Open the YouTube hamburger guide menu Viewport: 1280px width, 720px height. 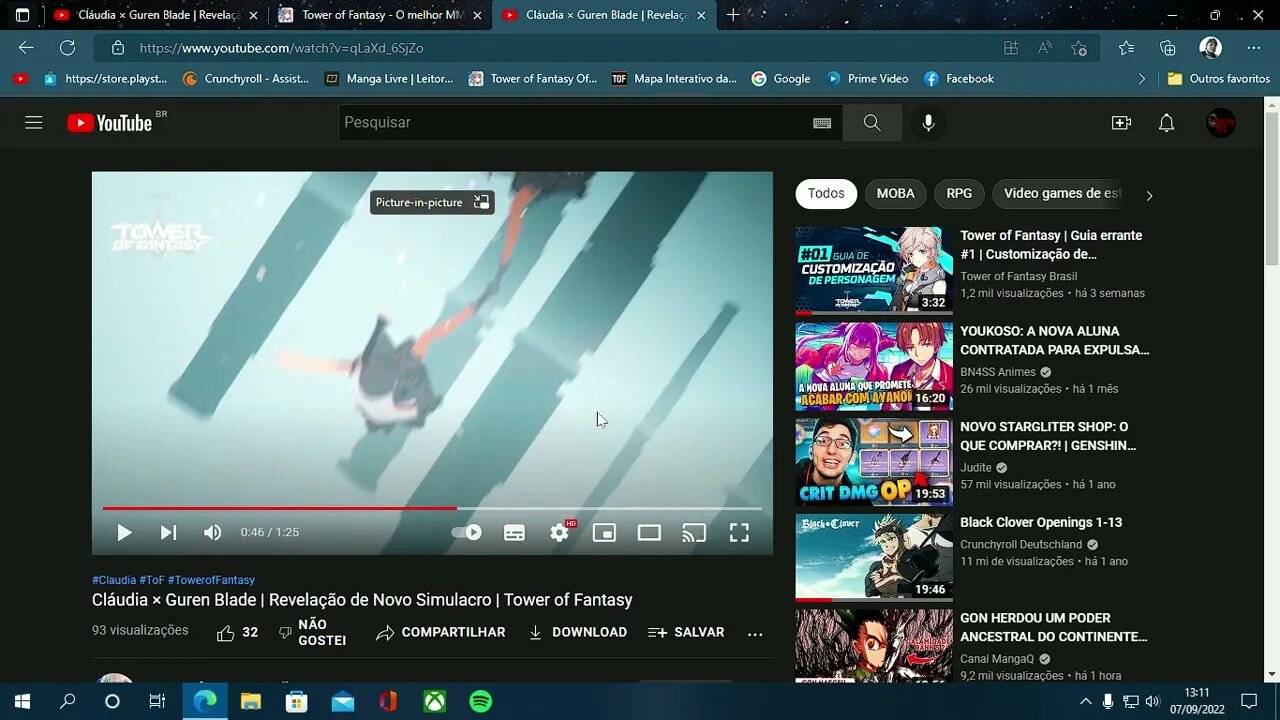[x=34, y=122]
